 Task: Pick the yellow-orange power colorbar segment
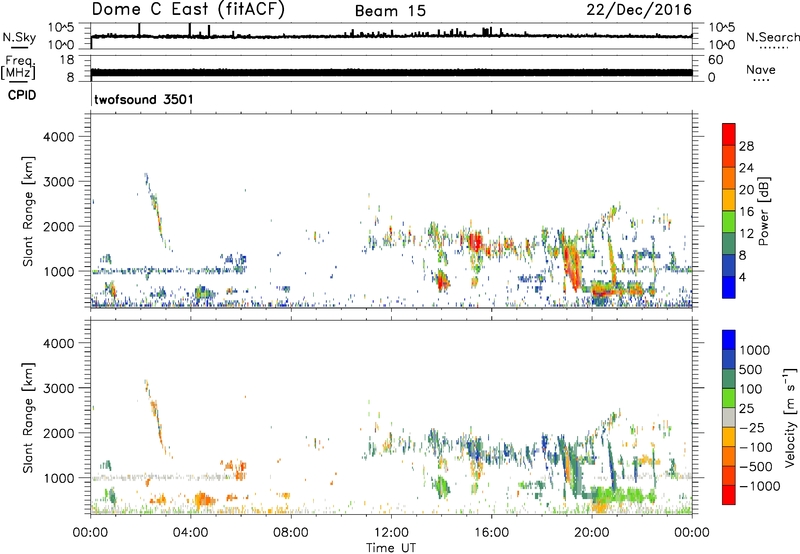[729, 200]
